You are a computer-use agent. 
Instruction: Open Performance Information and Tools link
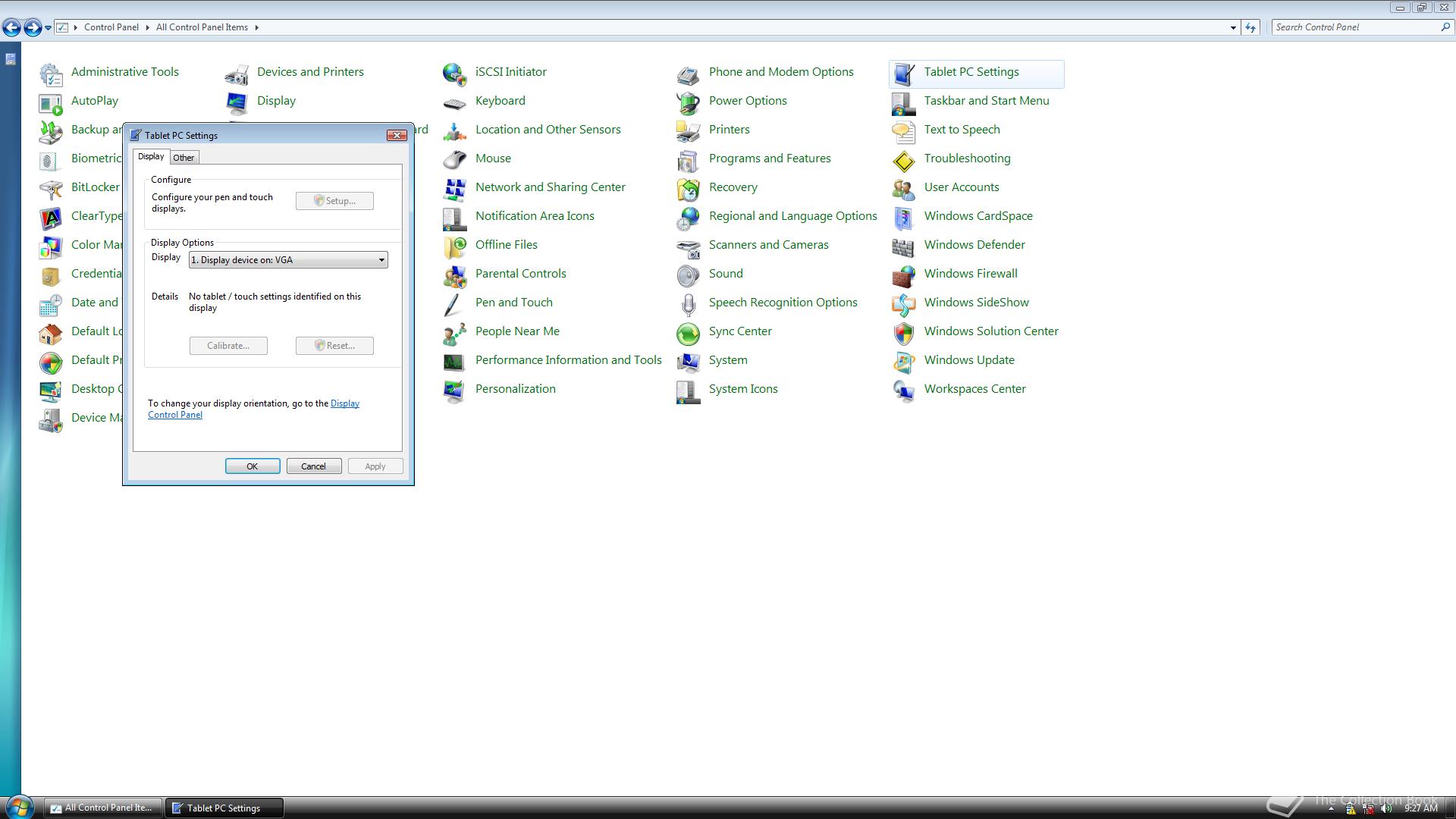tap(568, 360)
